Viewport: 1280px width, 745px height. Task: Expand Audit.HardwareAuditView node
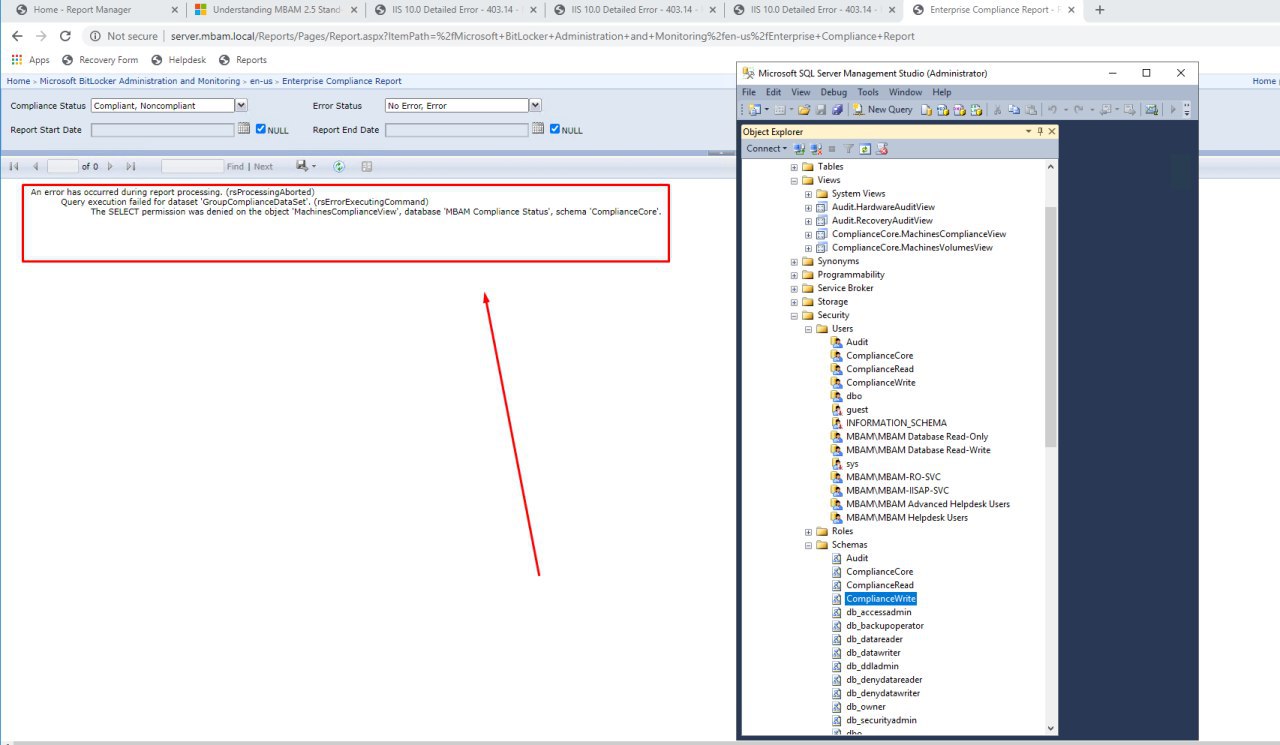tap(809, 207)
